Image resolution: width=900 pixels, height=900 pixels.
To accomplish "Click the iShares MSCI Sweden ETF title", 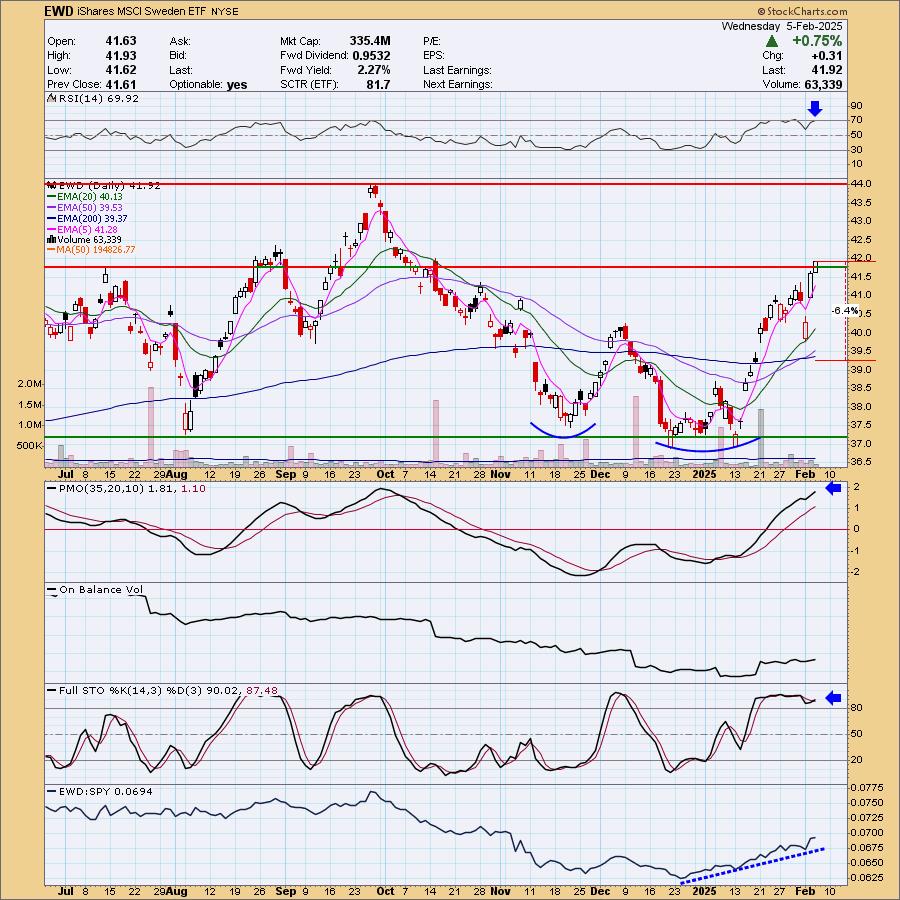I will tap(141, 11).
